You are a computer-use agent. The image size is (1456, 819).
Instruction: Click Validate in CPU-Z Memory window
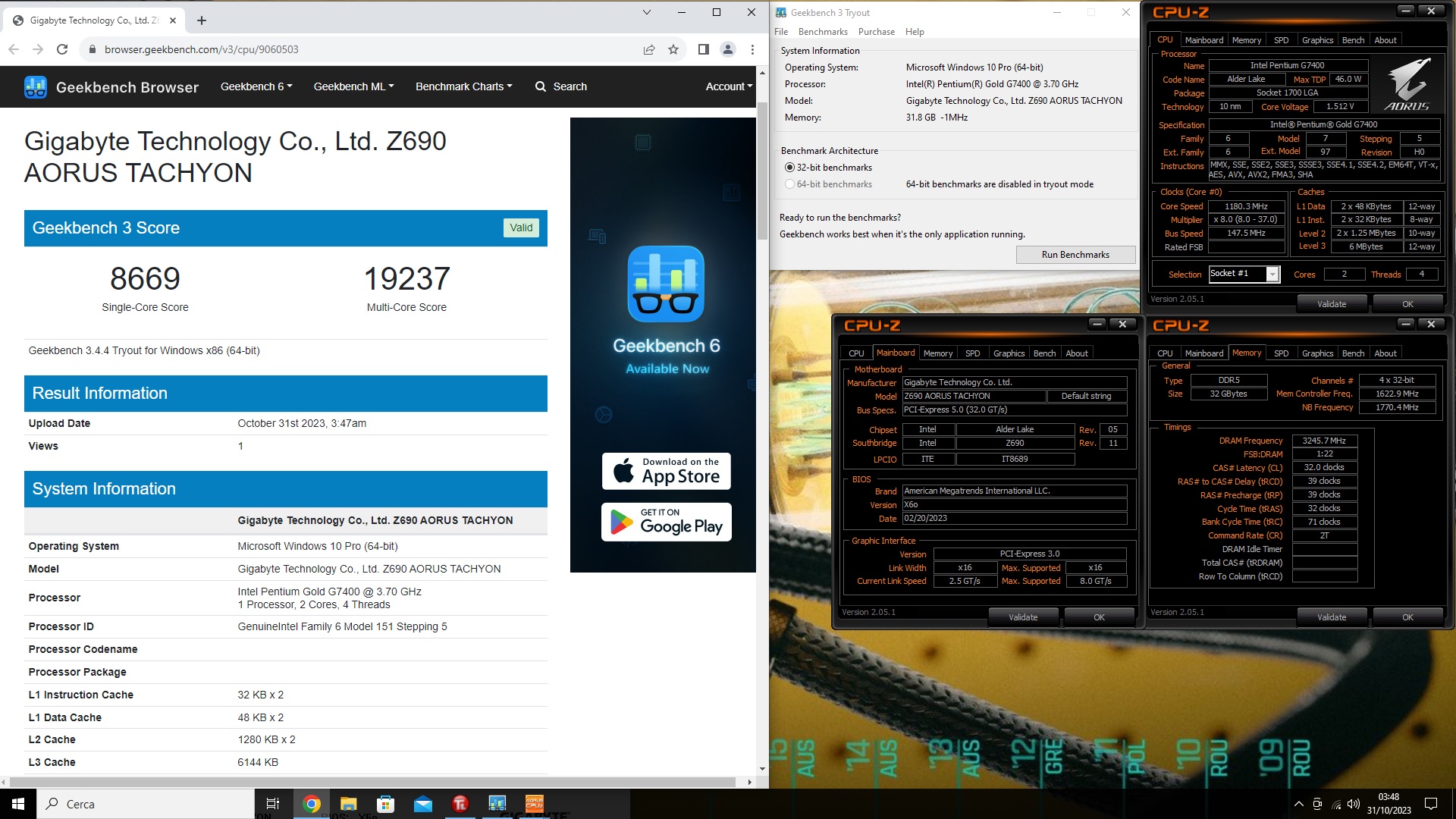click(x=1332, y=617)
